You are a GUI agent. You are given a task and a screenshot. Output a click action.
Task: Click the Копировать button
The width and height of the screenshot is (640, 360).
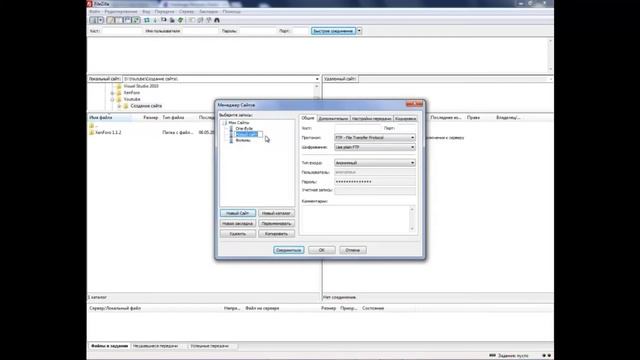click(276, 233)
